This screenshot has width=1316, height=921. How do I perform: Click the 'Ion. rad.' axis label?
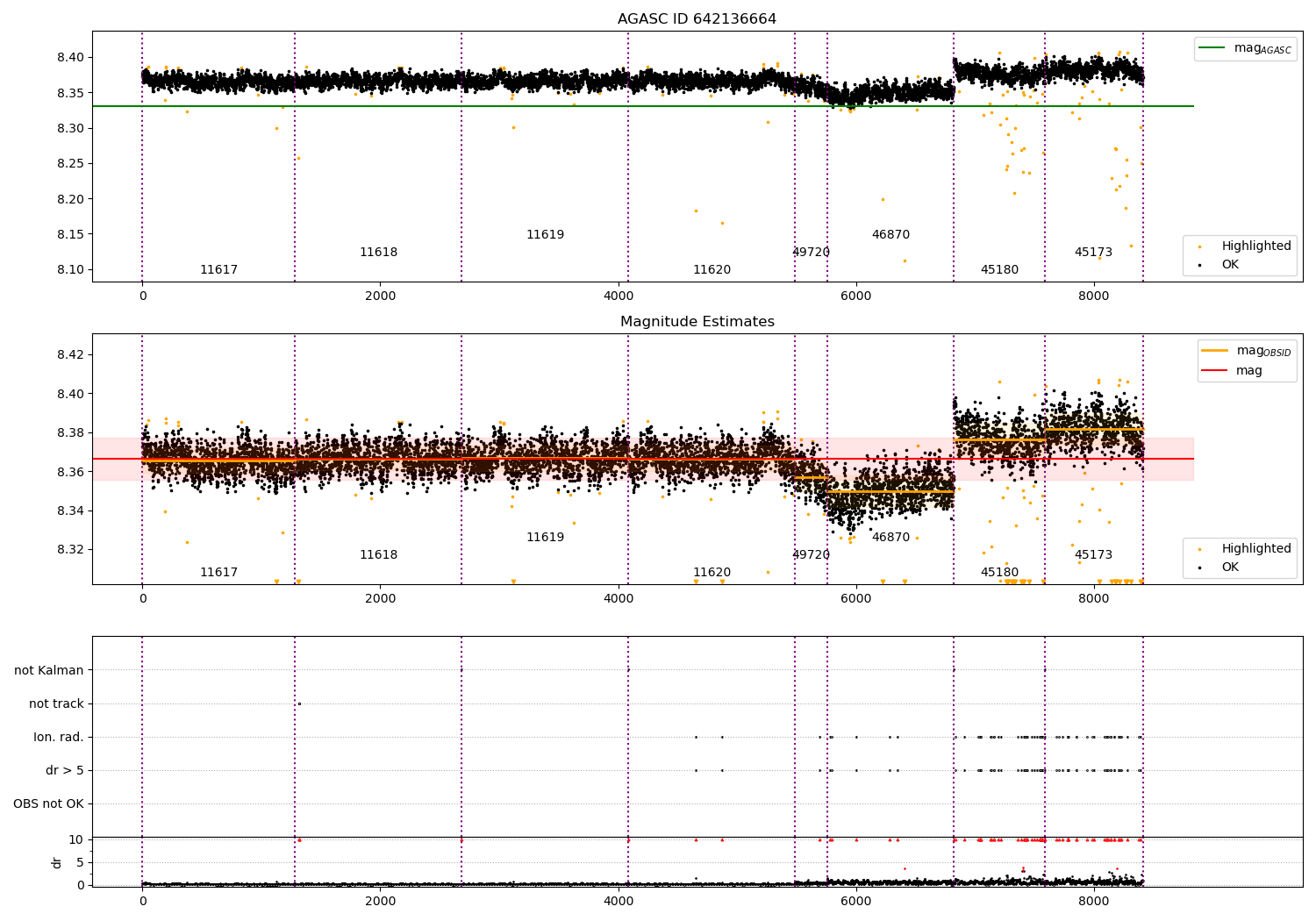(x=59, y=738)
